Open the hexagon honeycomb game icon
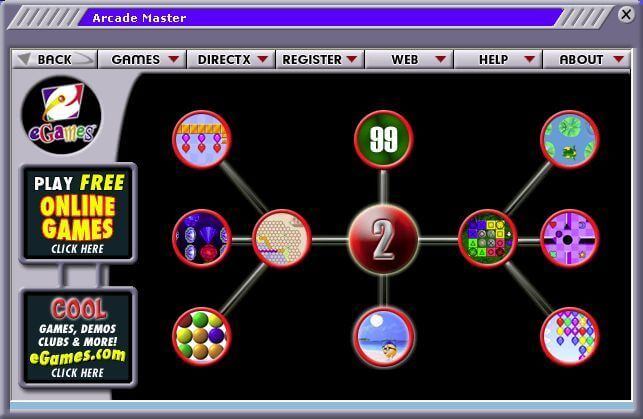This screenshot has height=419, width=643. pyautogui.click(x=281, y=238)
